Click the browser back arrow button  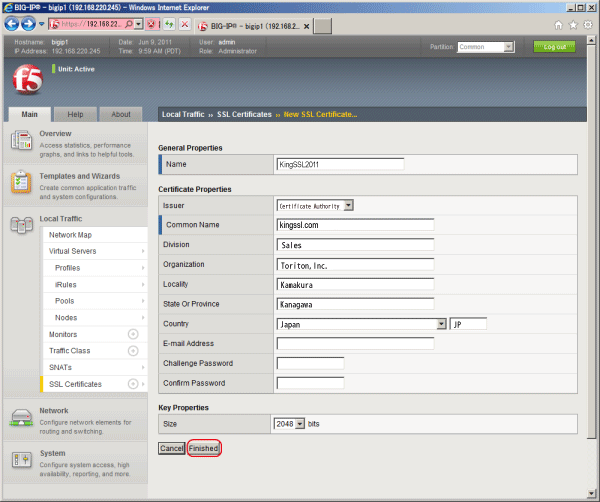point(11,24)
